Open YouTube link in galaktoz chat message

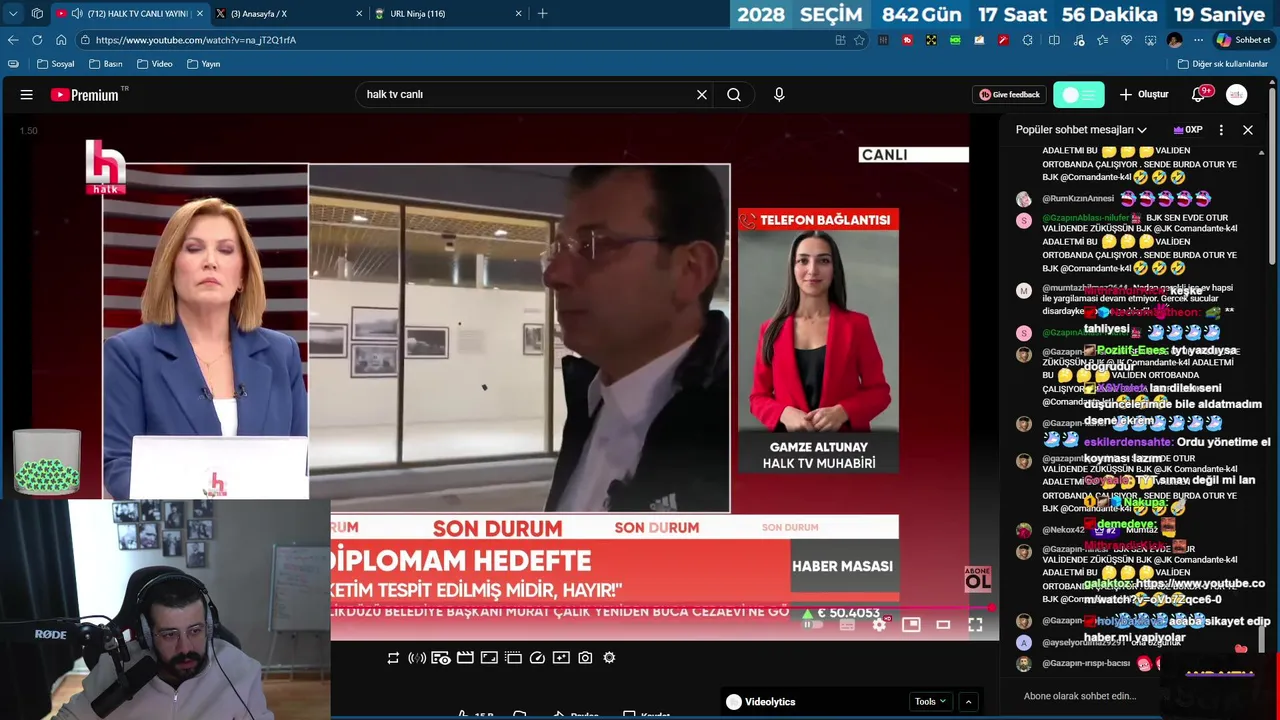[1174, 591]
